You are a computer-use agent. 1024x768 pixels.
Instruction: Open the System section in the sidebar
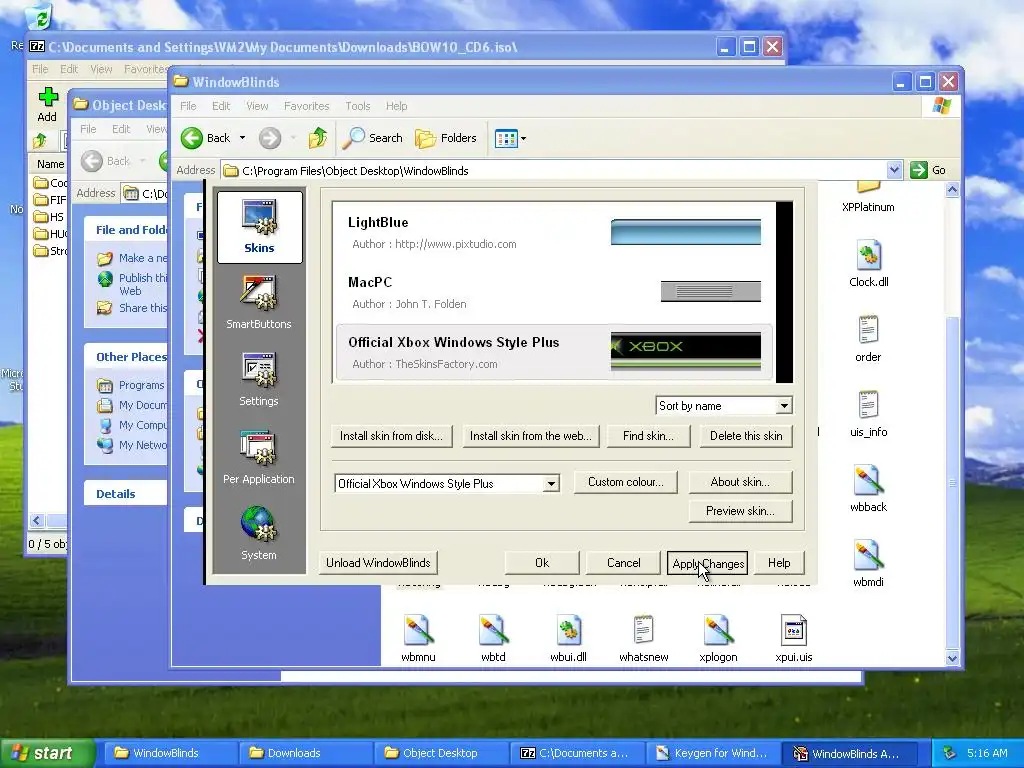click(x=259, y=533)
